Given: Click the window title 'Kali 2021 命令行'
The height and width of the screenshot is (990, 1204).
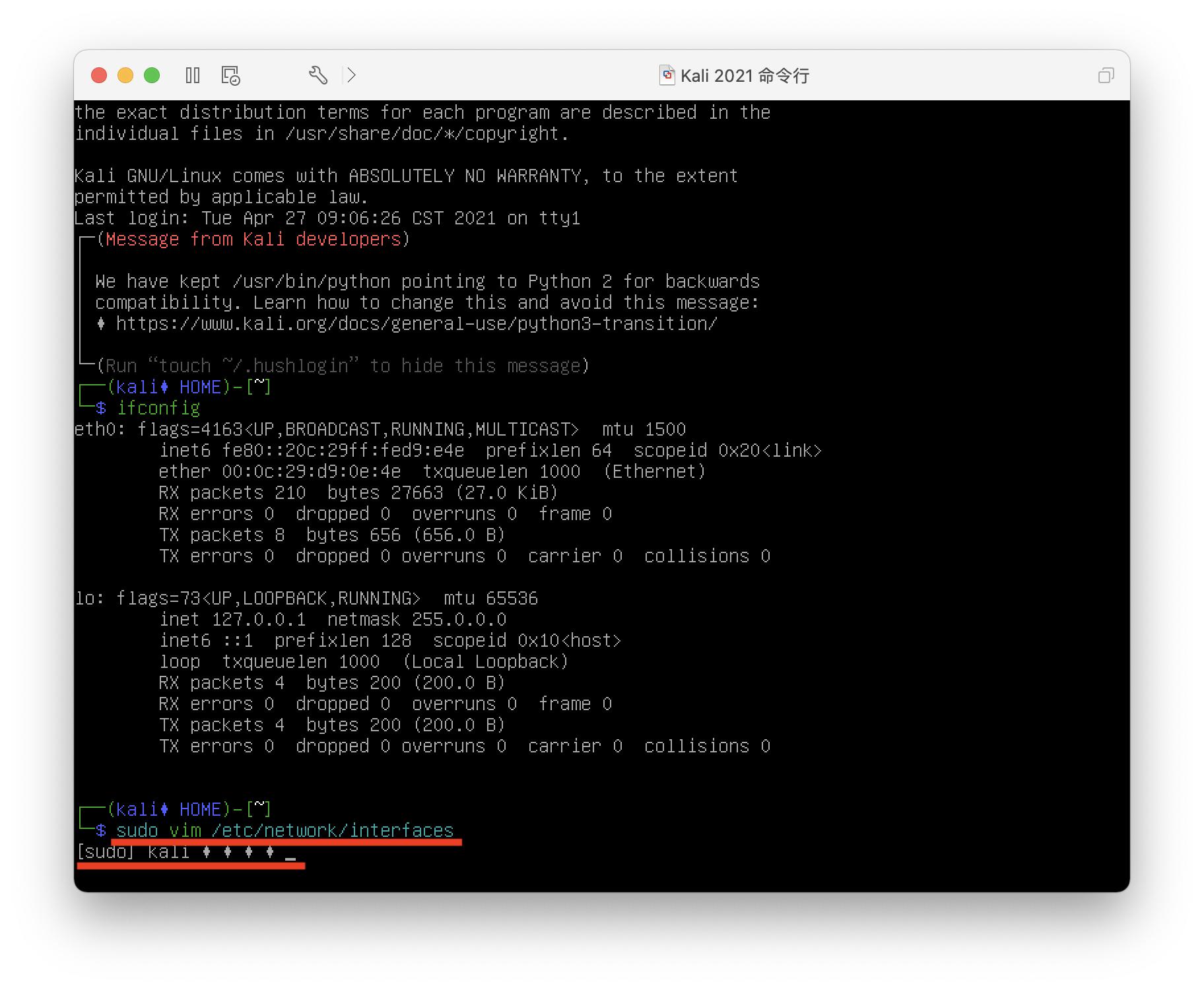Looking at the screenshot, I should coord(745,76).
